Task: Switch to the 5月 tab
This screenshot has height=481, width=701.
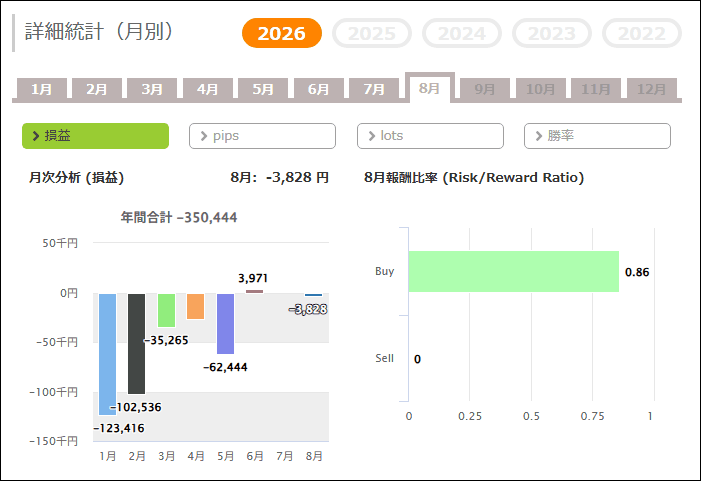Action: point(263,89)
